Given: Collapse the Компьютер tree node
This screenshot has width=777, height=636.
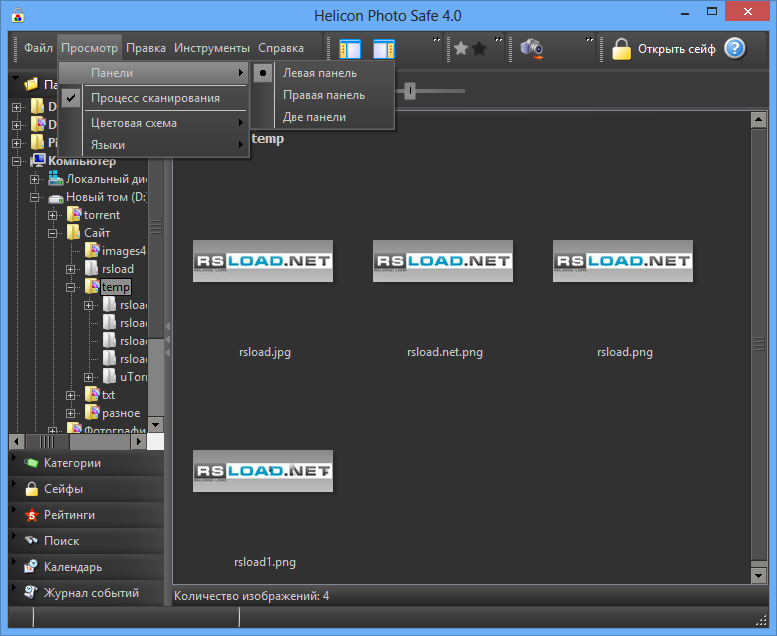Looking at the screenshot, I should [16, 161].
